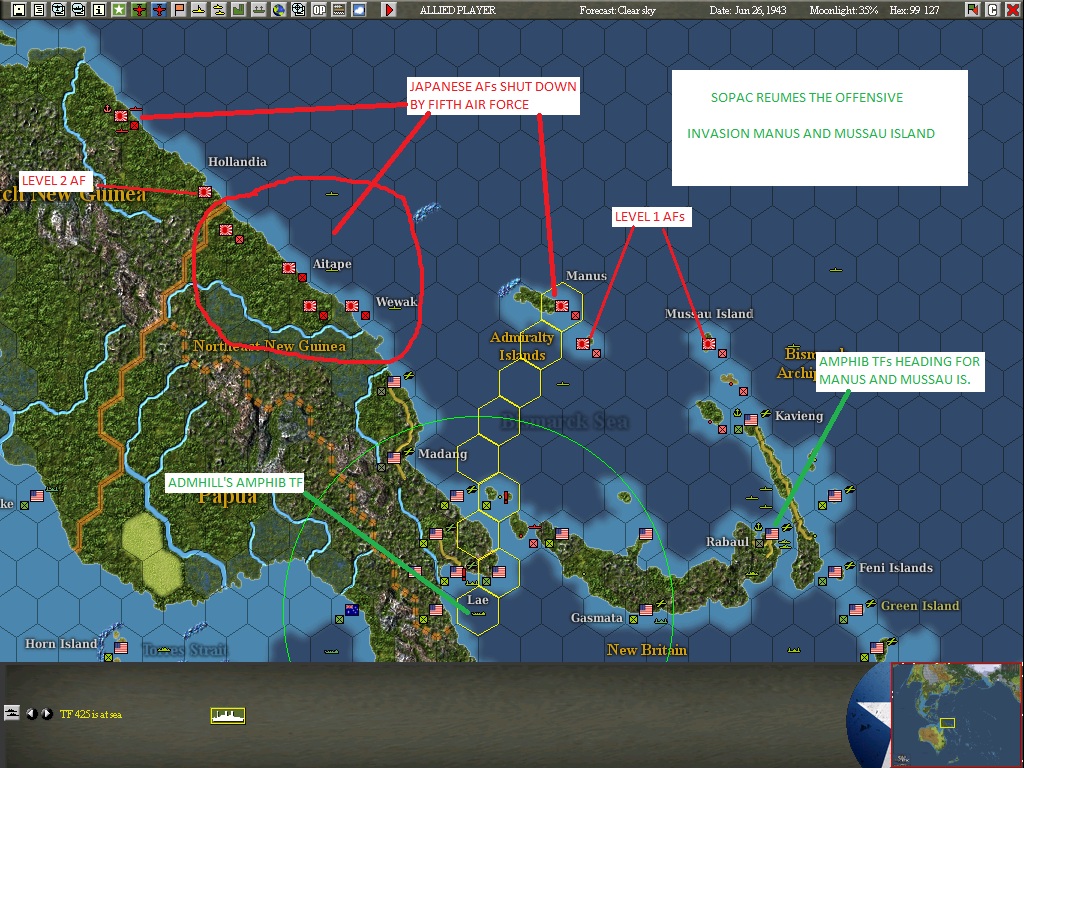Click the New Britain map label
1083x898 pixels.
[x=646, y=650]
